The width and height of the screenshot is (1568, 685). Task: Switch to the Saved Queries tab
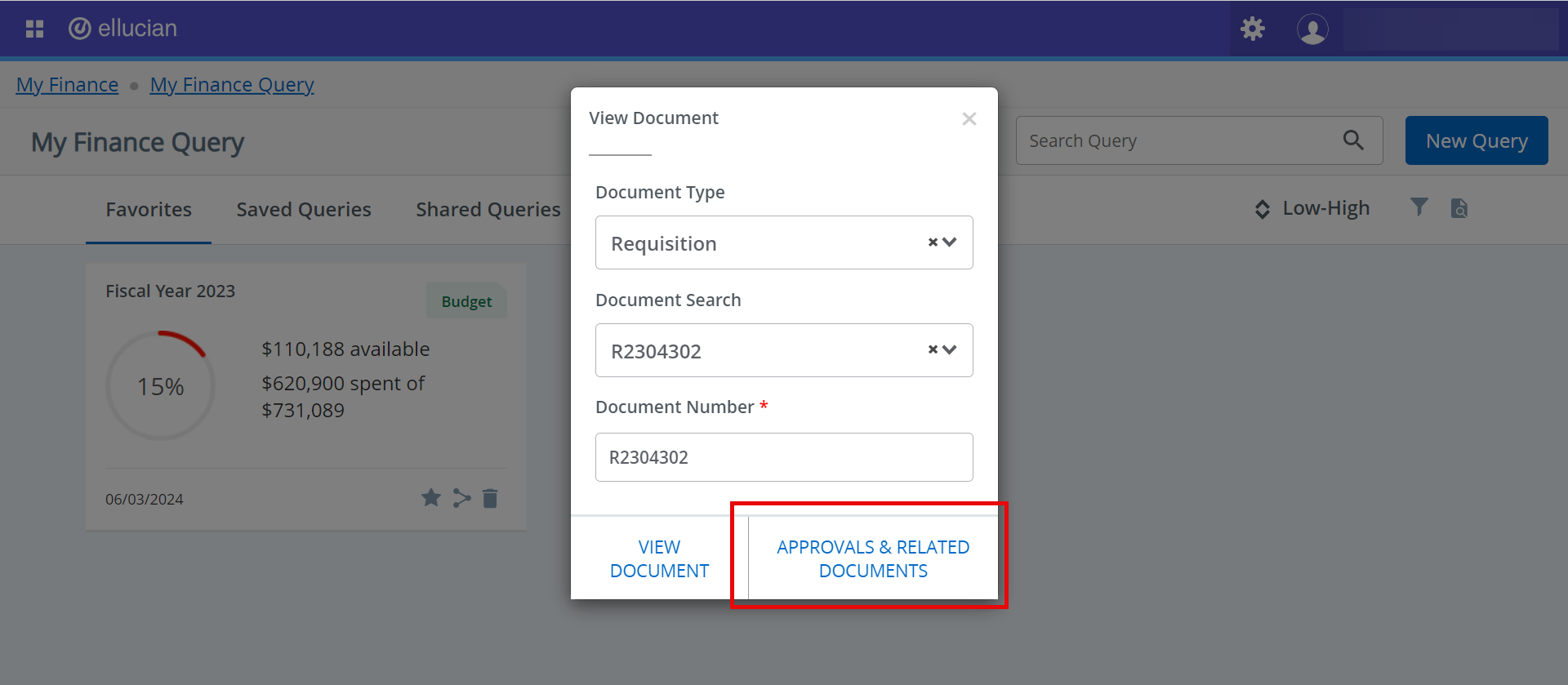(x=304, y=210)
